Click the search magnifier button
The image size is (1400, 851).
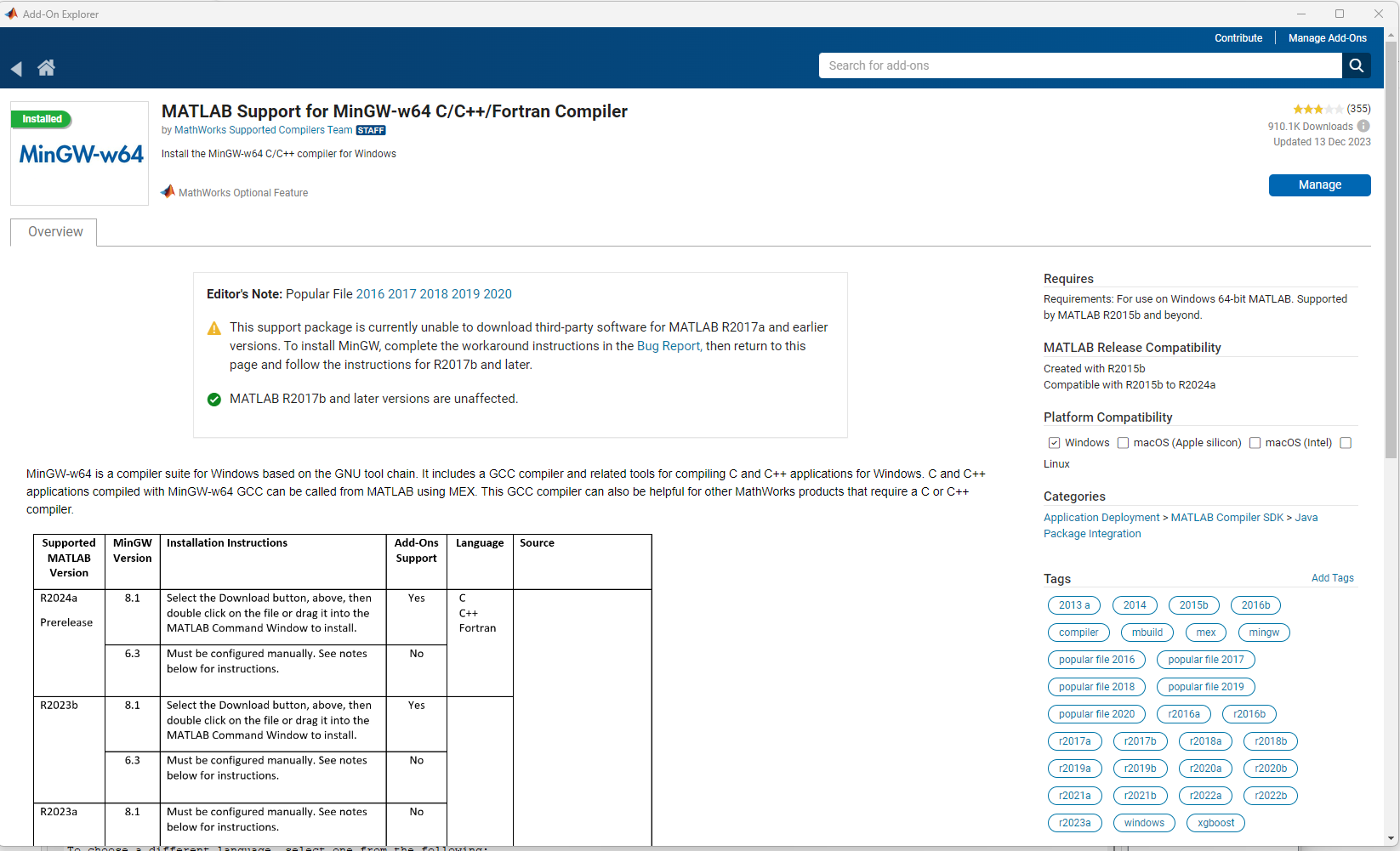[1357, 65]
